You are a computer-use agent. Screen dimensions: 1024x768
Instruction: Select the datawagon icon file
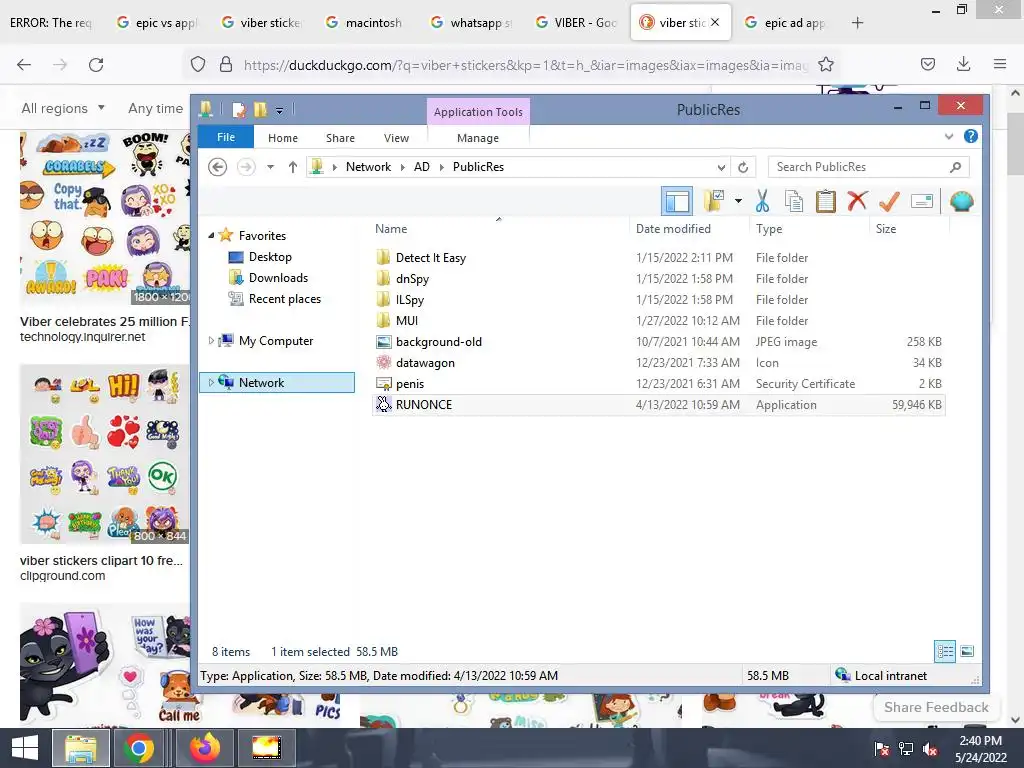coord(658,362)
